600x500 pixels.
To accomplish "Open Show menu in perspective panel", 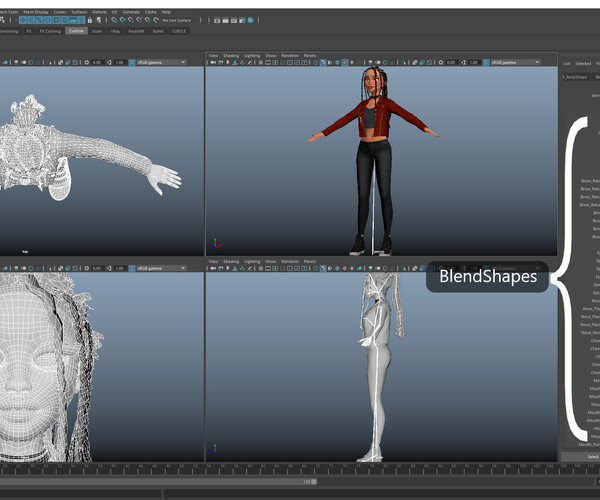I will [271, 56].
